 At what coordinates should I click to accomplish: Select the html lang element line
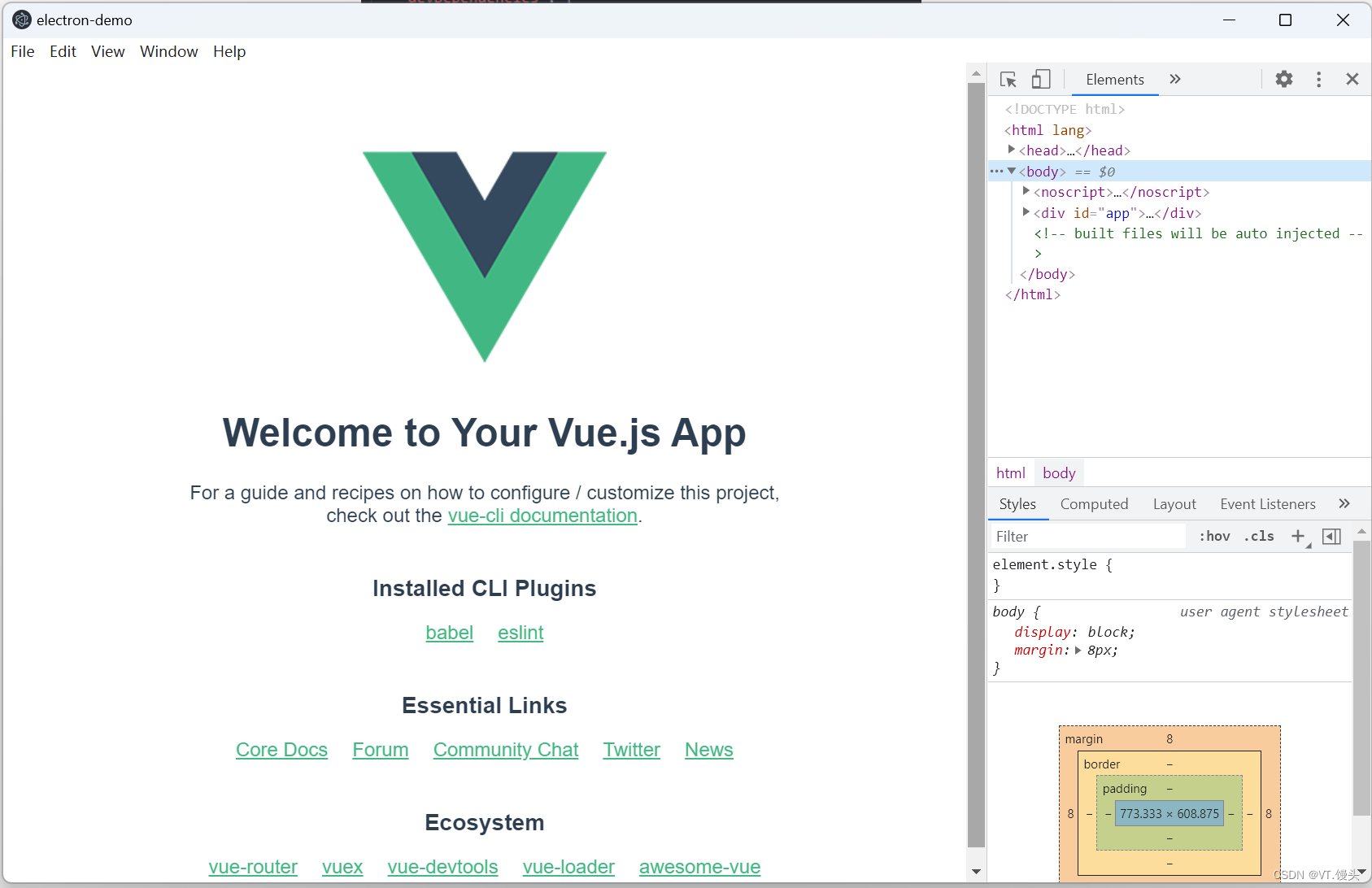[1048, 130]
